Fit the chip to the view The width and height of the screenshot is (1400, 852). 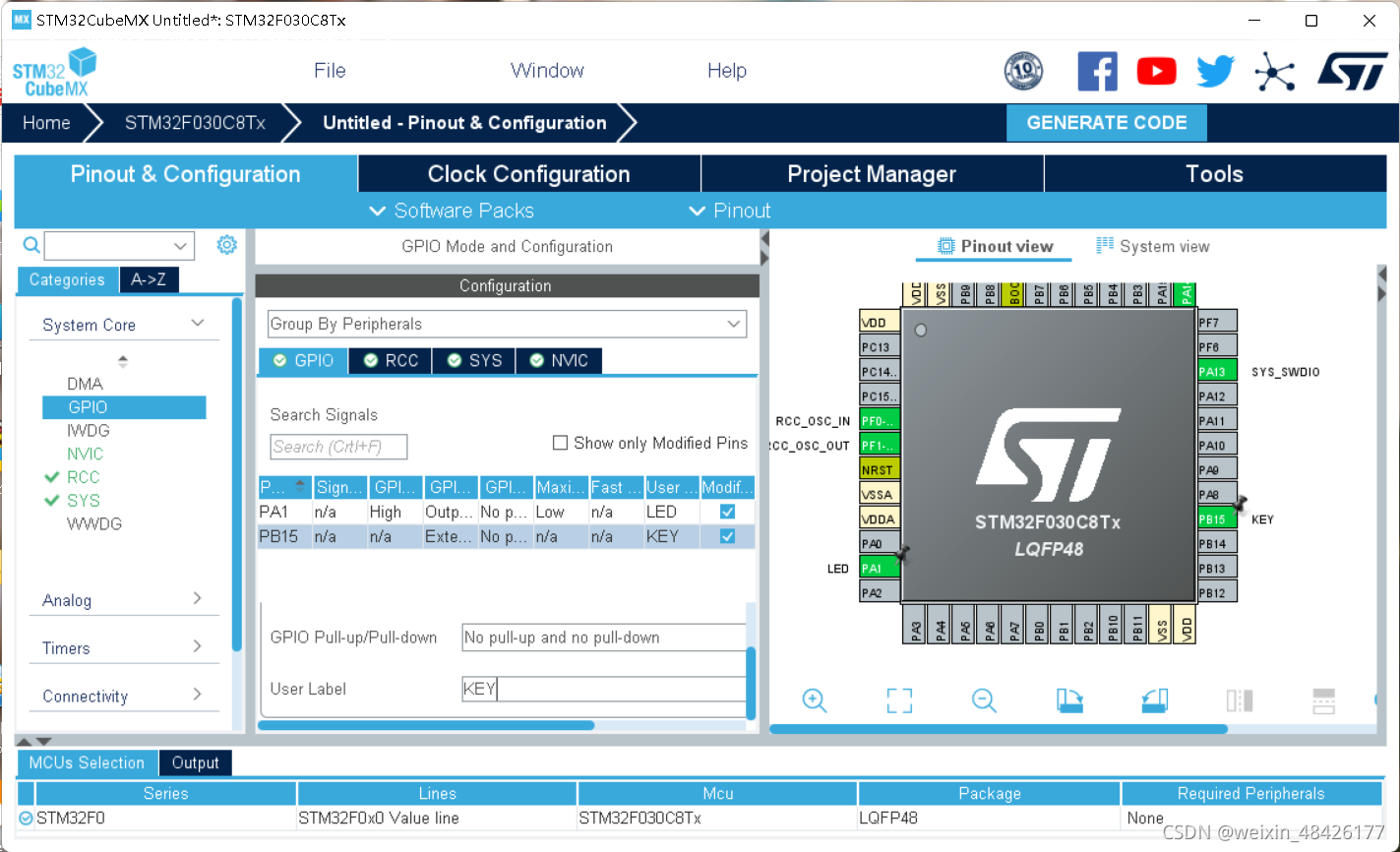point(899,700)
